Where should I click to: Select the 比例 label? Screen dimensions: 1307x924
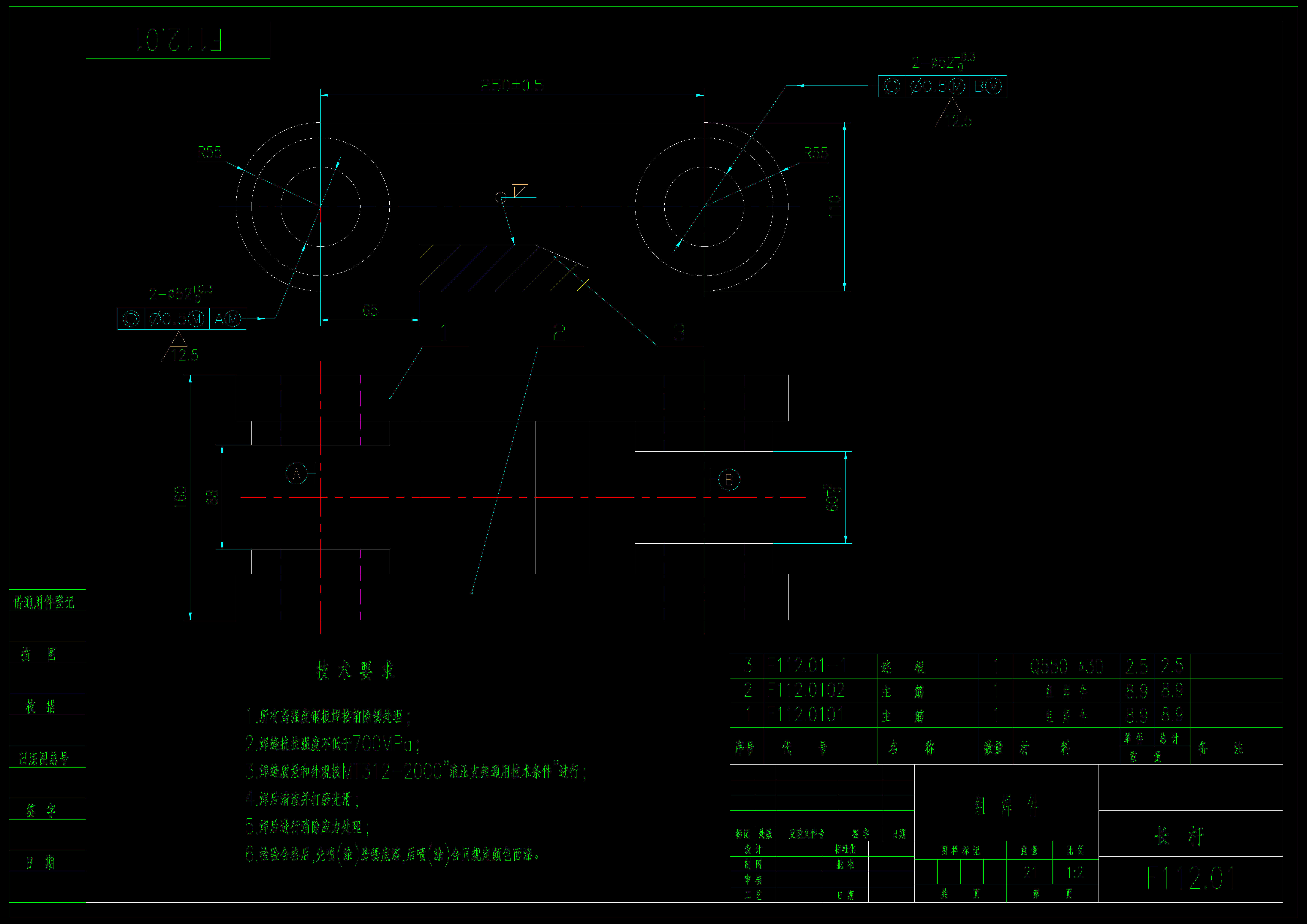pos(1075,851)
